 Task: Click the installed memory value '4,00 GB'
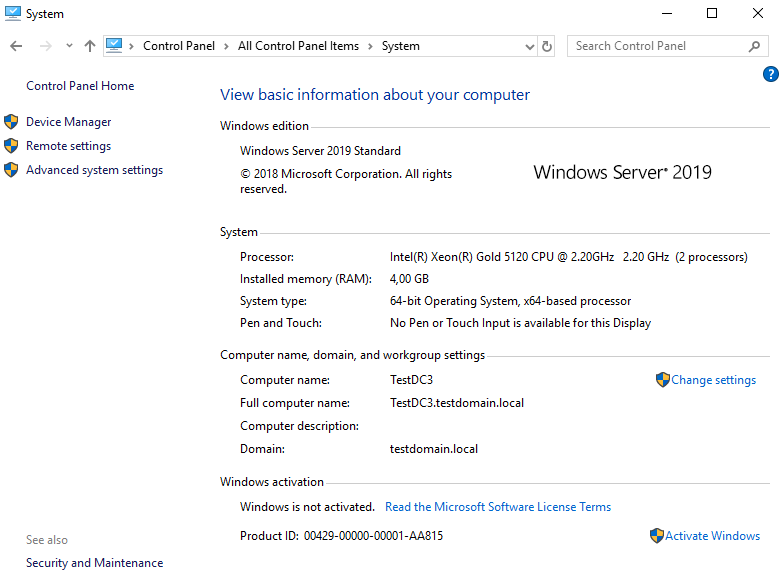[409, 279]
